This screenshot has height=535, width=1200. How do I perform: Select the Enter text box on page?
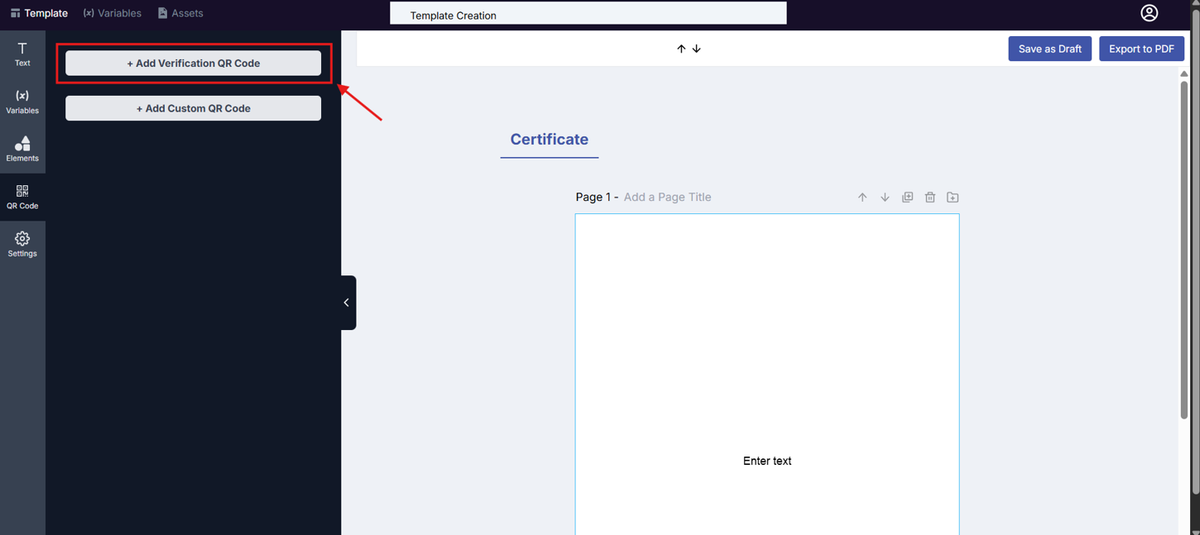(767, 461)
